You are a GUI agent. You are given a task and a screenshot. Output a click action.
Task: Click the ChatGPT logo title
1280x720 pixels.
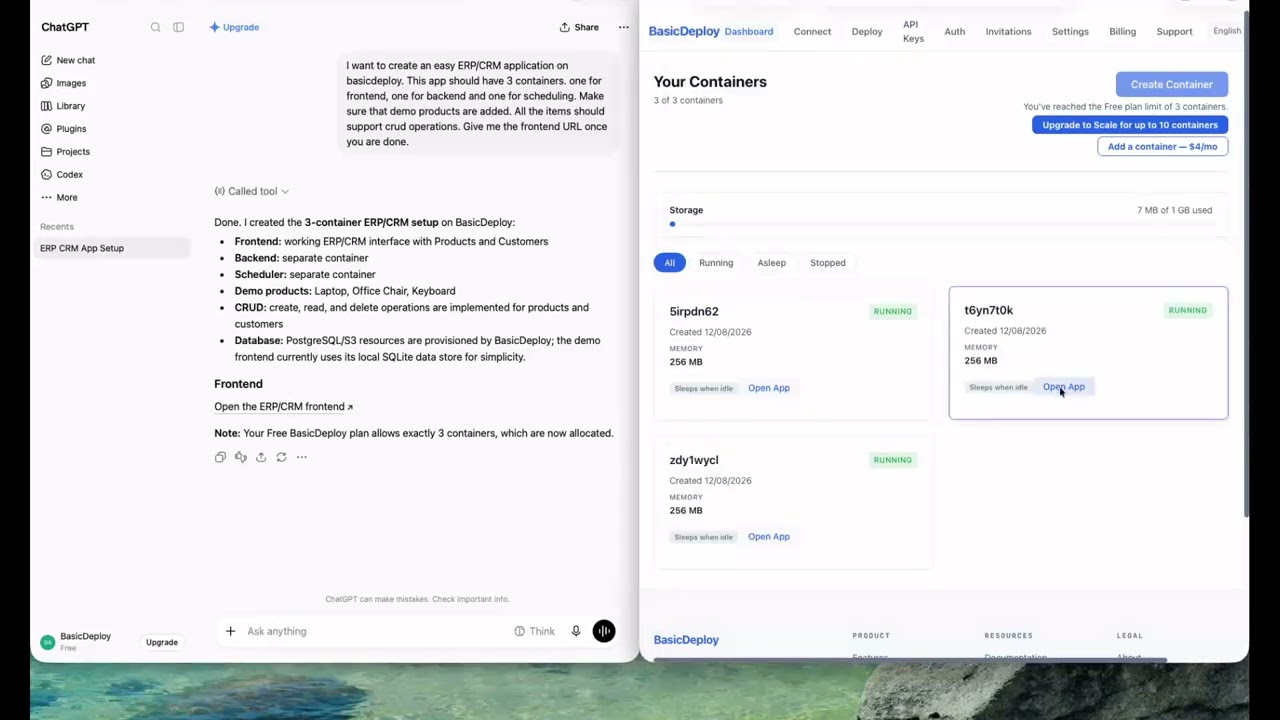65,27
